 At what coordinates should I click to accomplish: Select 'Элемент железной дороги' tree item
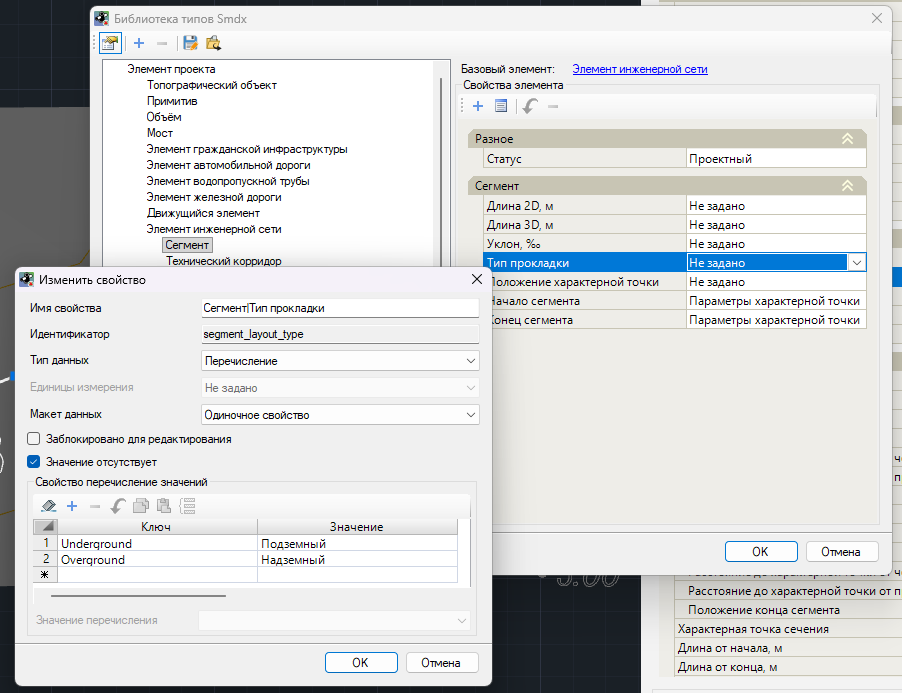click(213, 197)
